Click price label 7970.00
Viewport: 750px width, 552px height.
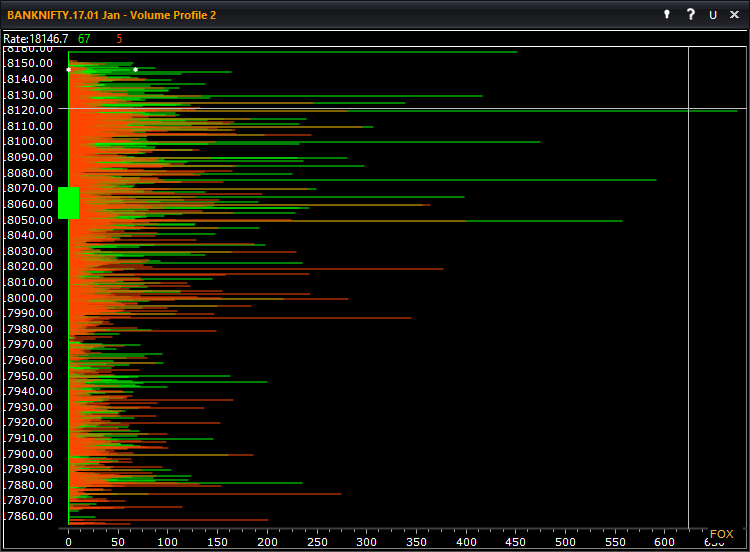click(x=29, y=344)
